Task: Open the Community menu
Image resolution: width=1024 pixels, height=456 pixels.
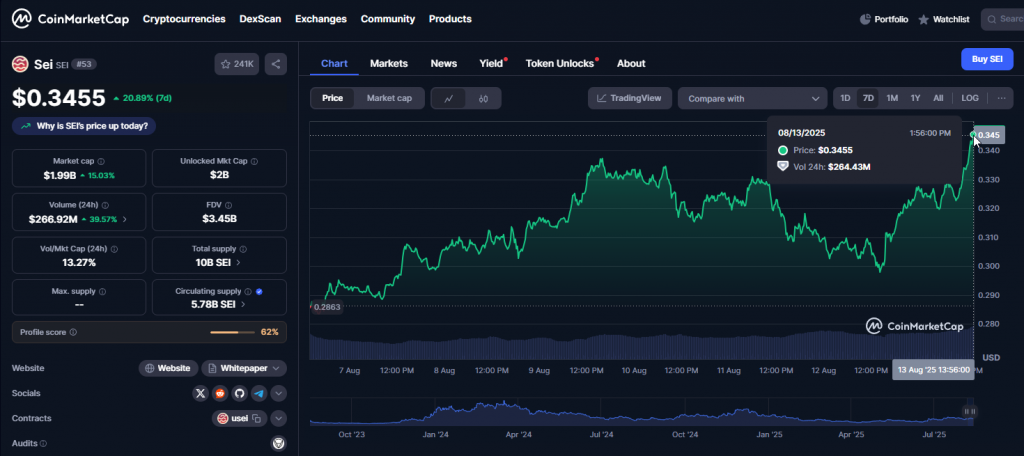Action: pos(387,19)
